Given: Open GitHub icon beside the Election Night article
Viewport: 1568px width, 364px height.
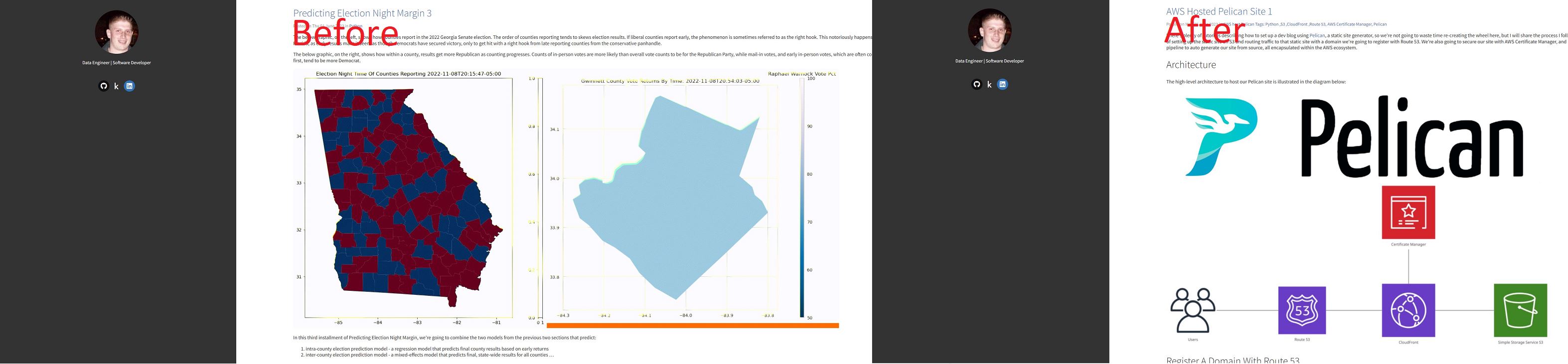Looking at the screenshot, I should pyautogui.click(x=104, y=86).
